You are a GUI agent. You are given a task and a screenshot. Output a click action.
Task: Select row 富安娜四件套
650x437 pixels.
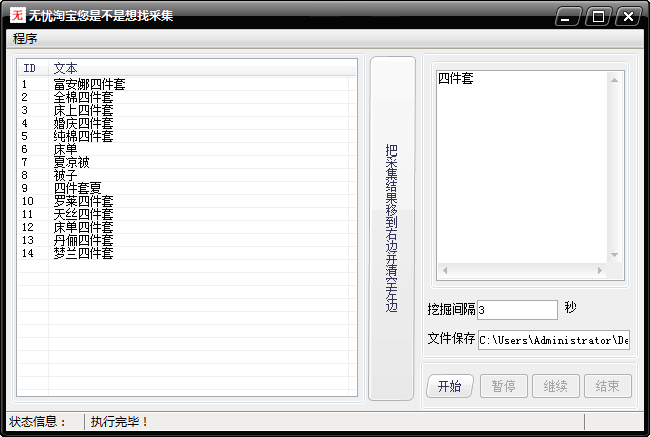tap(187, 84)
